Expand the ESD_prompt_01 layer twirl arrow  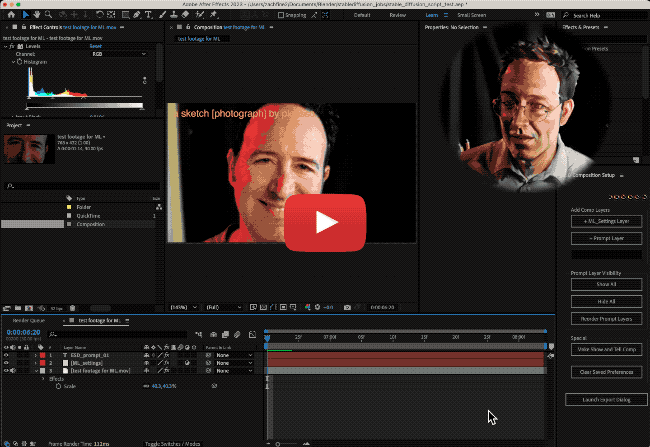click(36, 355)
